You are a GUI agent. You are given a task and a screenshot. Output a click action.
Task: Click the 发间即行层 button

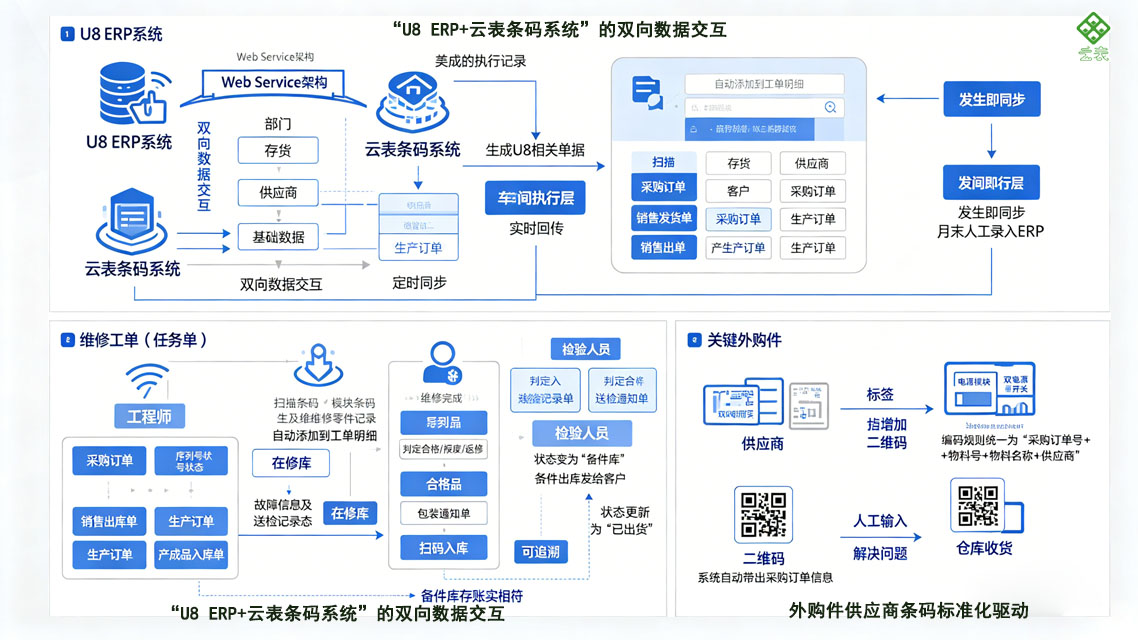click(991, 183)
